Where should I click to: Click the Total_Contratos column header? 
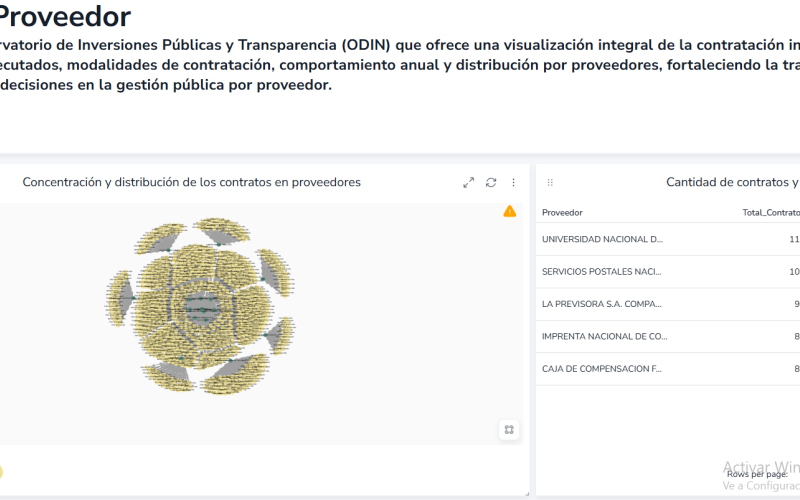(771, 213)
